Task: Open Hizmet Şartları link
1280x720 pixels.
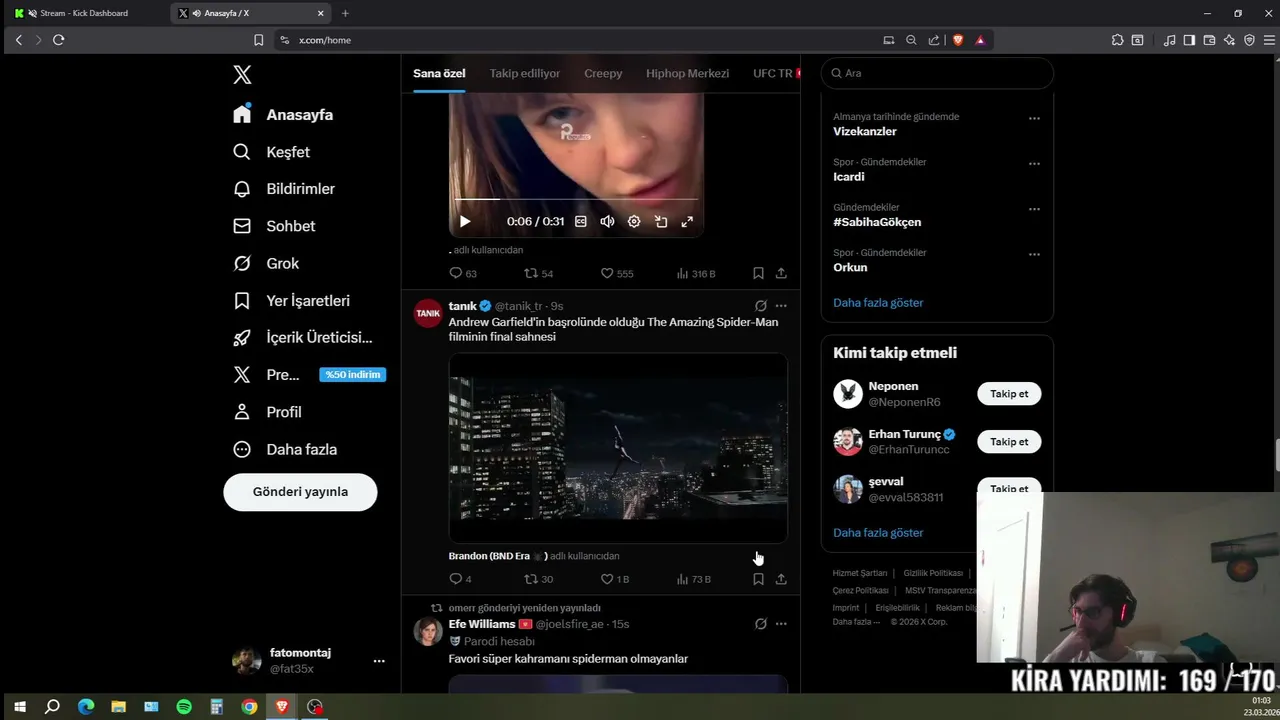Action: coord(860,573)
